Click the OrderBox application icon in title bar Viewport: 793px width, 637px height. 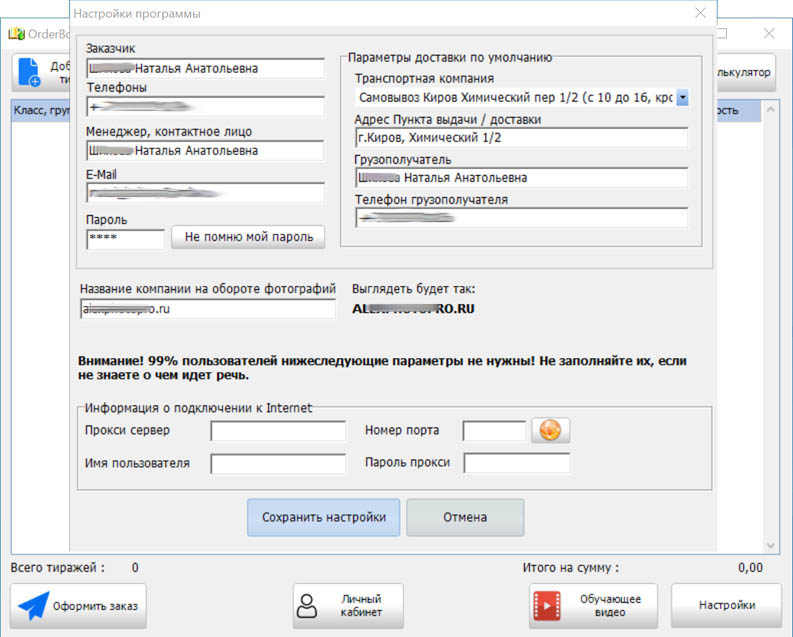pos(16,33)
